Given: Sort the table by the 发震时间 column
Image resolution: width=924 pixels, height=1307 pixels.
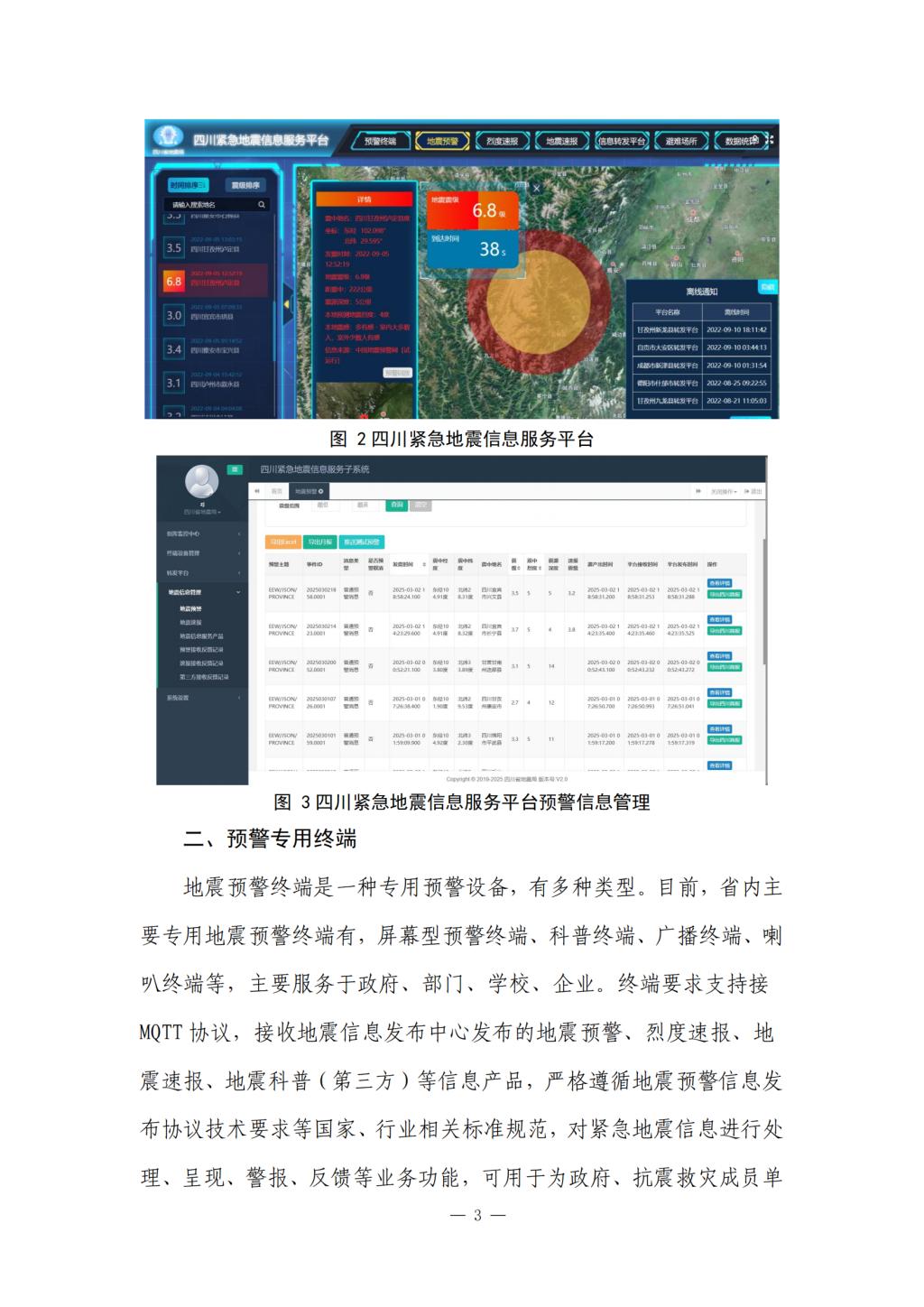Looking at the screenshot, I should click(408, 564).
